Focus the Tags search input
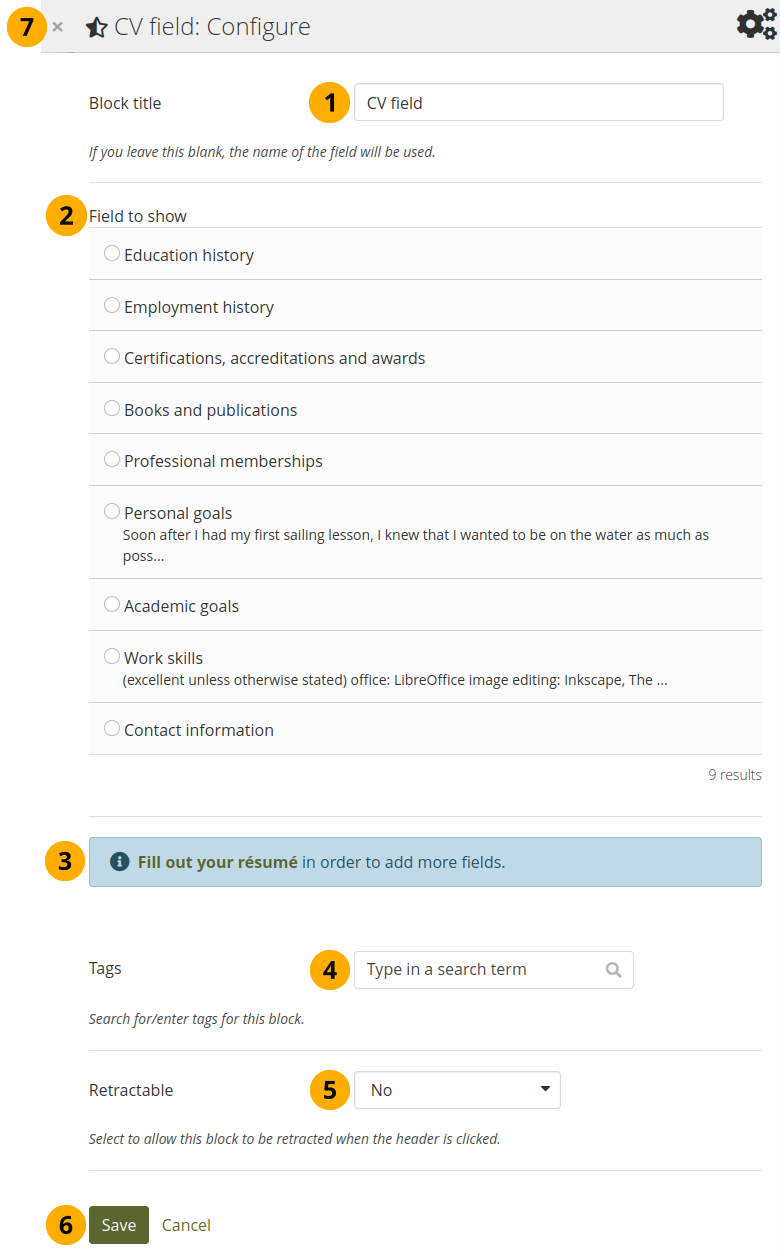The height and width of the screenshot is (1254, 780). point(482,970)
